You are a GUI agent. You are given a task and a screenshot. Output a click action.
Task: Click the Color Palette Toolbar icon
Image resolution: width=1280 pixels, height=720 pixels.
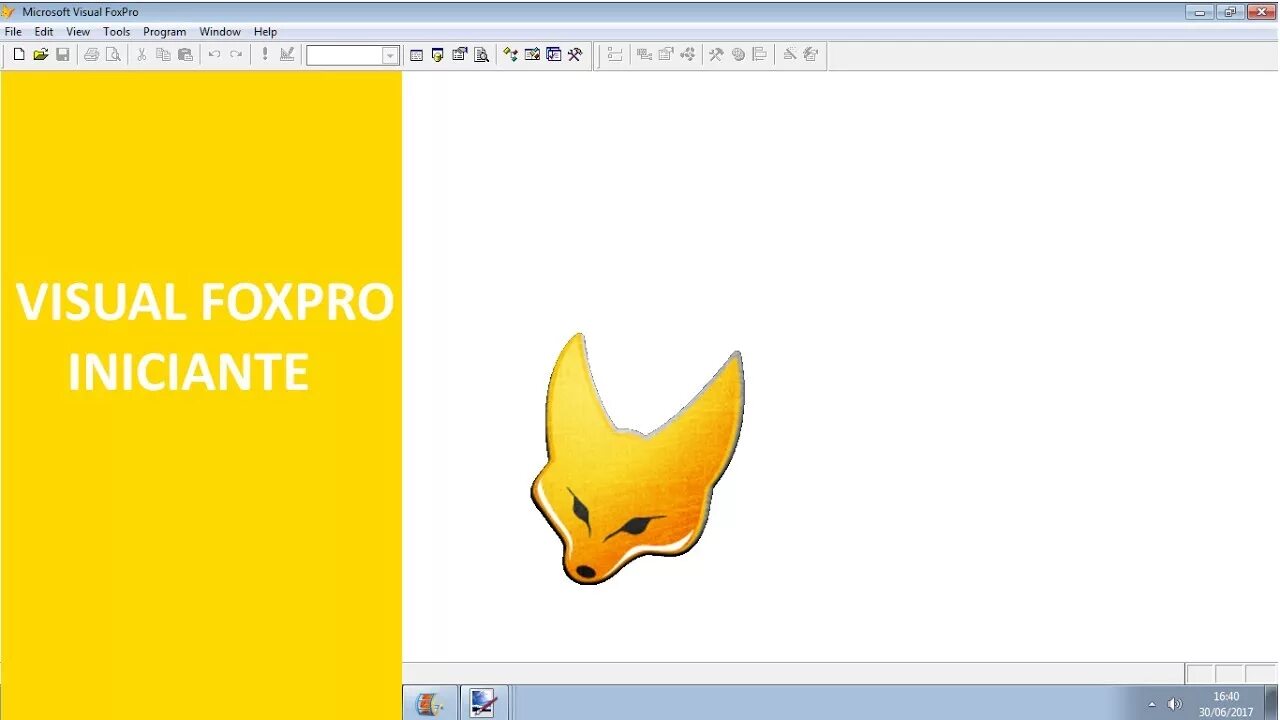click(x=738, y=55)
